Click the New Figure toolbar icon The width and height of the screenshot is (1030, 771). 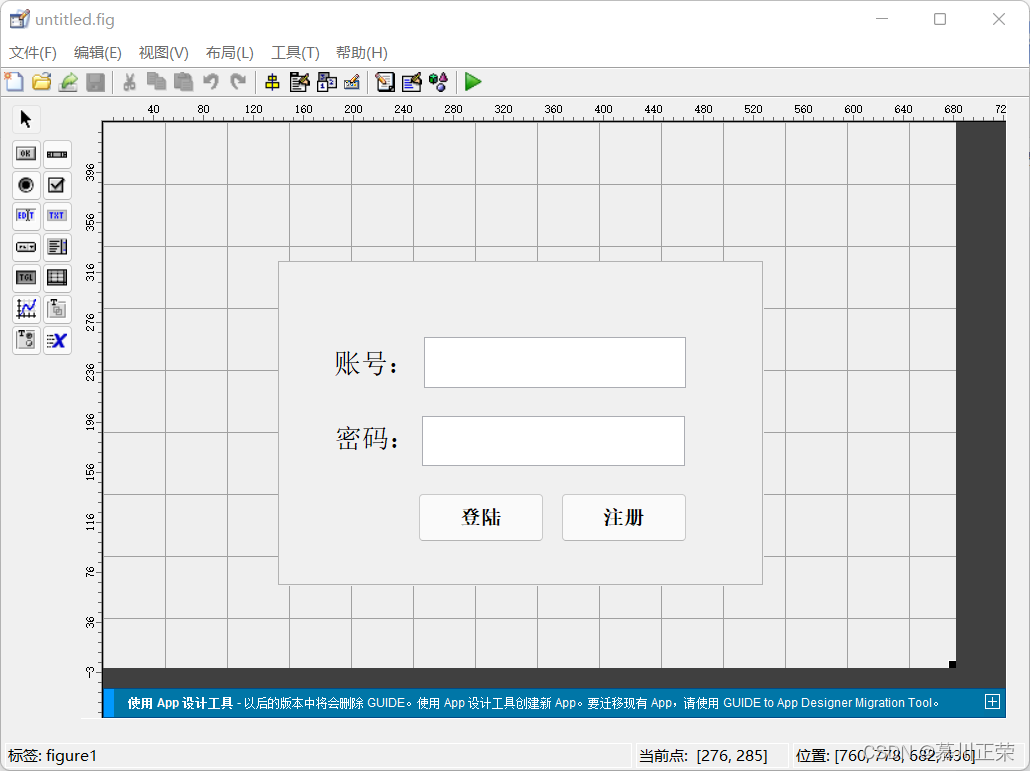tap(14, 82)
